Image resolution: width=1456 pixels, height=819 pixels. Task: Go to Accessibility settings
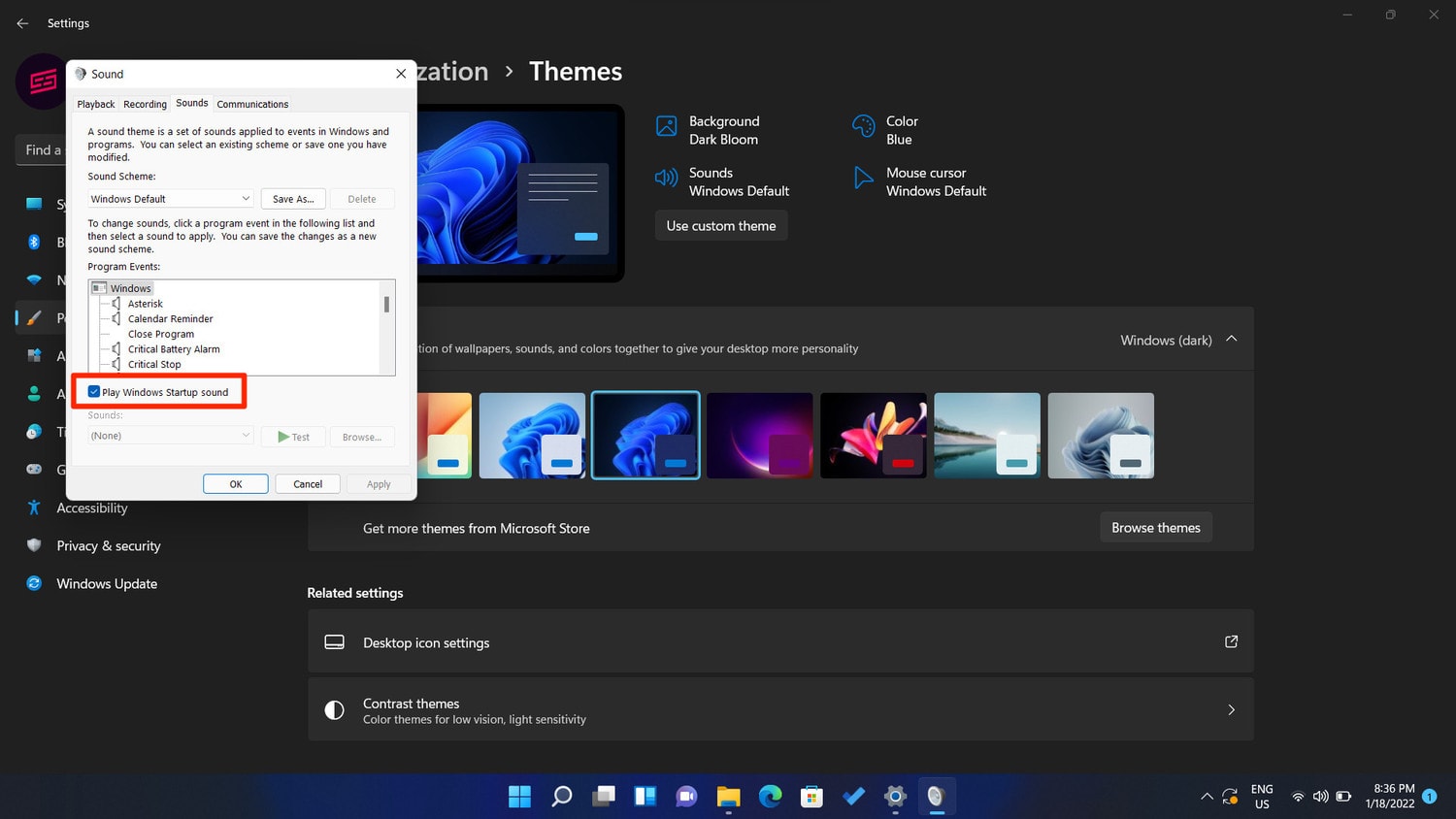pyautogui.click(x=91, y=508)
